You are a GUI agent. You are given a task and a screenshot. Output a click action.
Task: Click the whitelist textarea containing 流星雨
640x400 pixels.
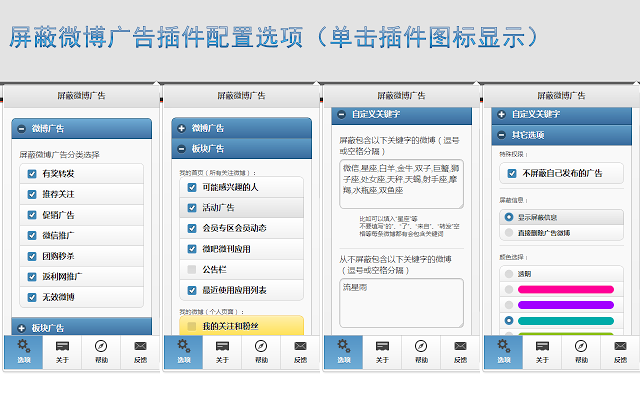[x=402, y=303]
